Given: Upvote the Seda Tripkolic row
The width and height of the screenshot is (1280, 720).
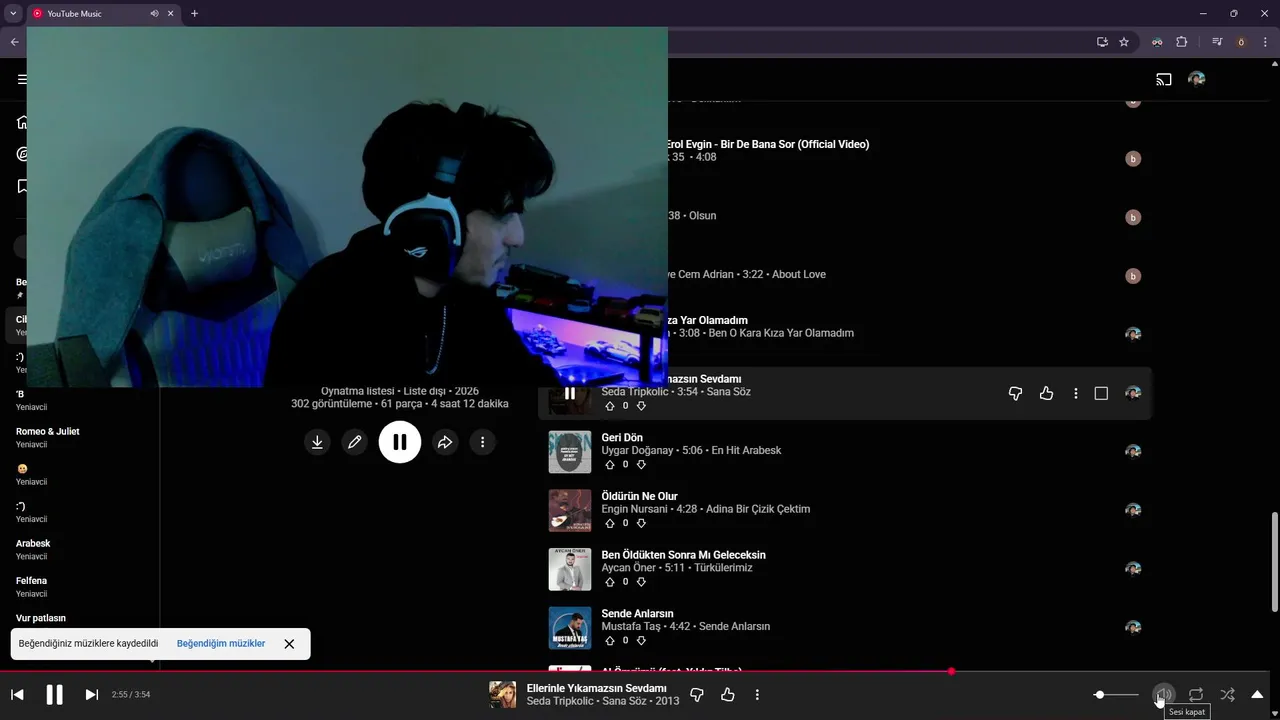Looking at the screenshot, I should coord(610,406).
